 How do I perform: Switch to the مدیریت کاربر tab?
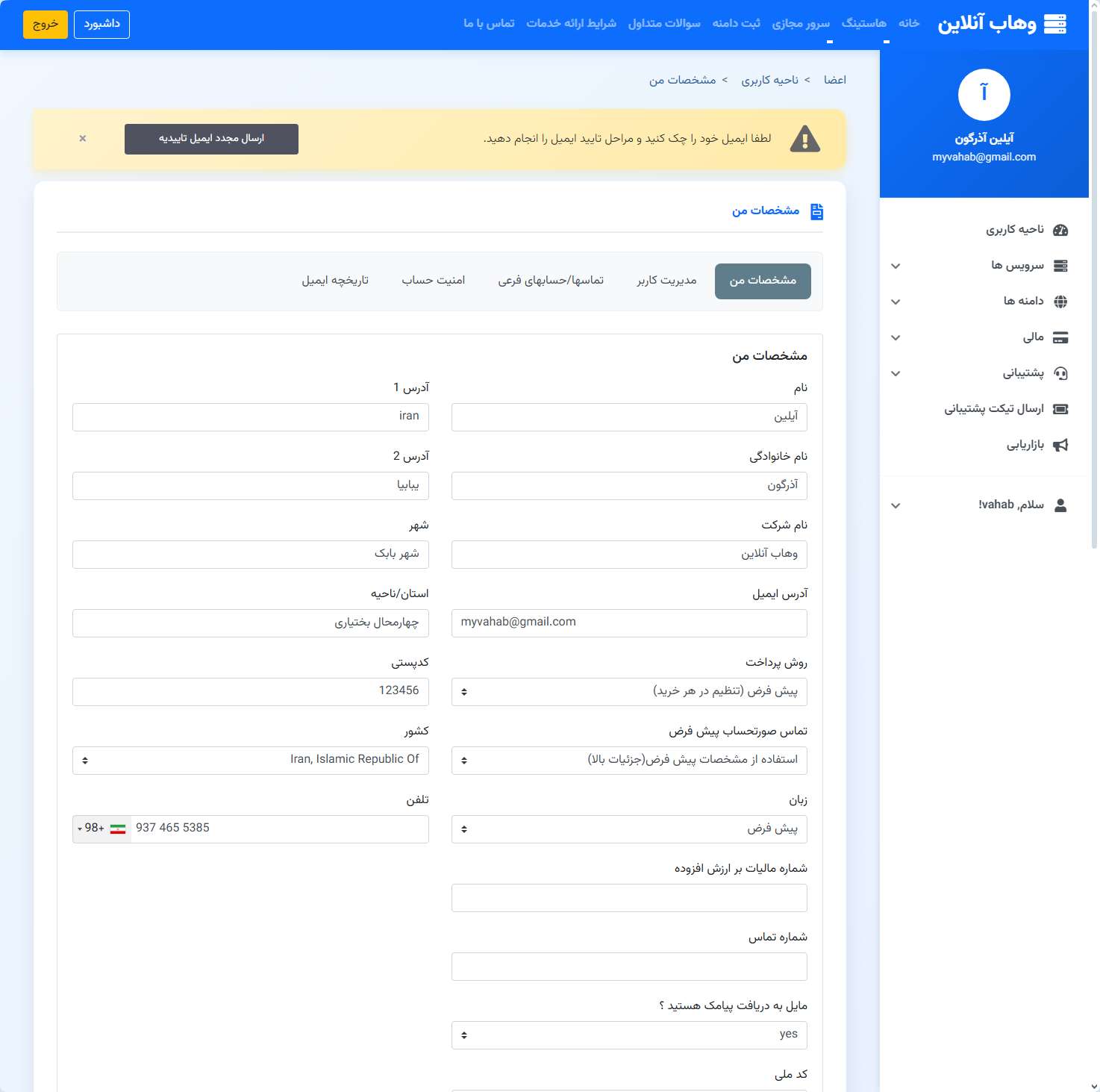click(x=666, y=281)
